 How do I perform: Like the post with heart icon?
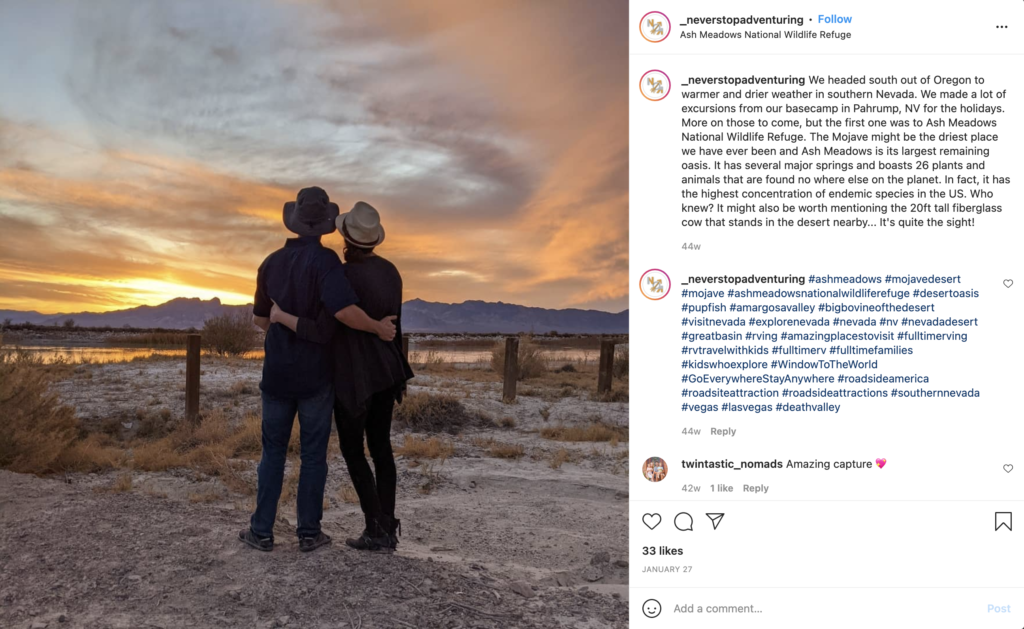pos(651,521)
